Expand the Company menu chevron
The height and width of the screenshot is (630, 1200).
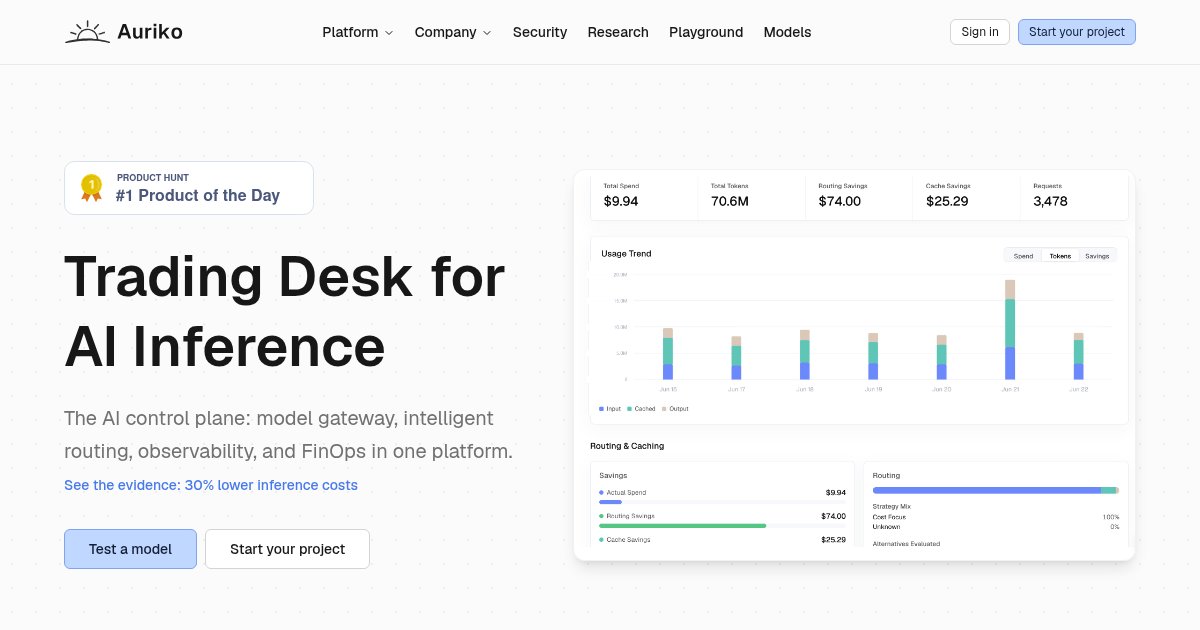pos(487,33)
